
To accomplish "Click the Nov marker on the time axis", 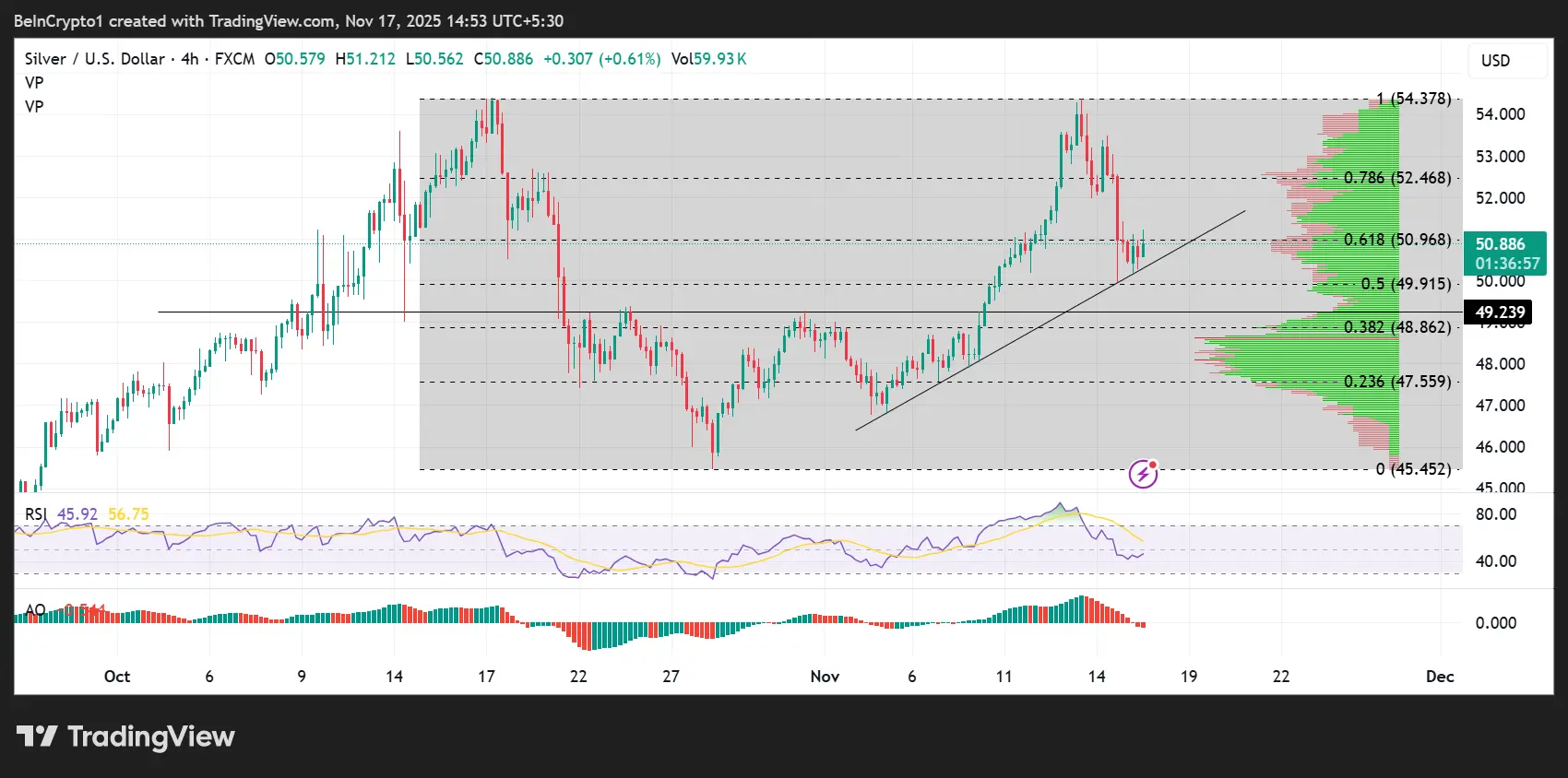I will [825, 677].
